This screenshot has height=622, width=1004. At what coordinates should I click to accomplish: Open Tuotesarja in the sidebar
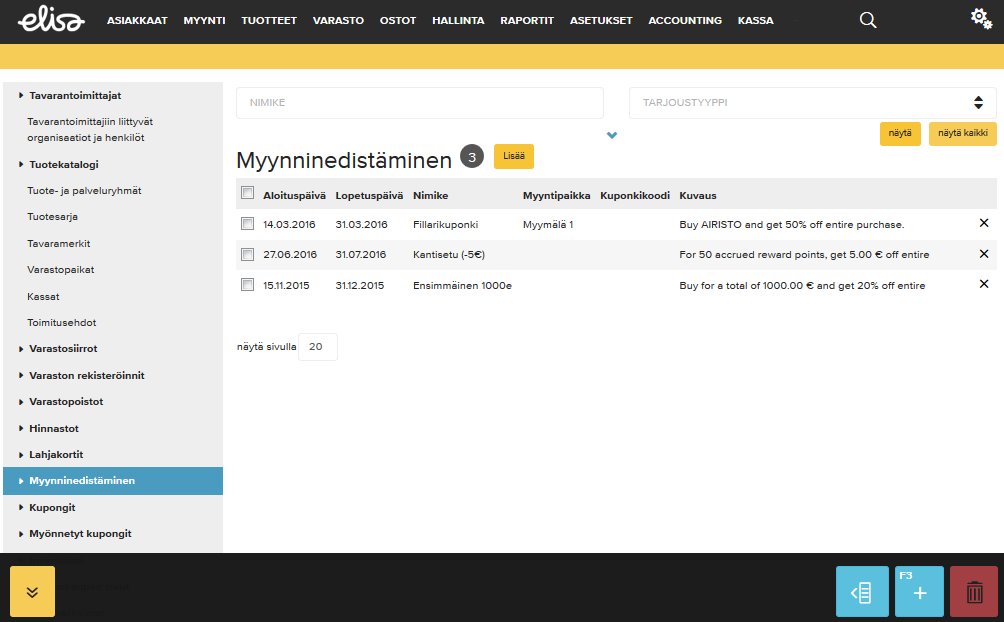[x=53, y=217]
